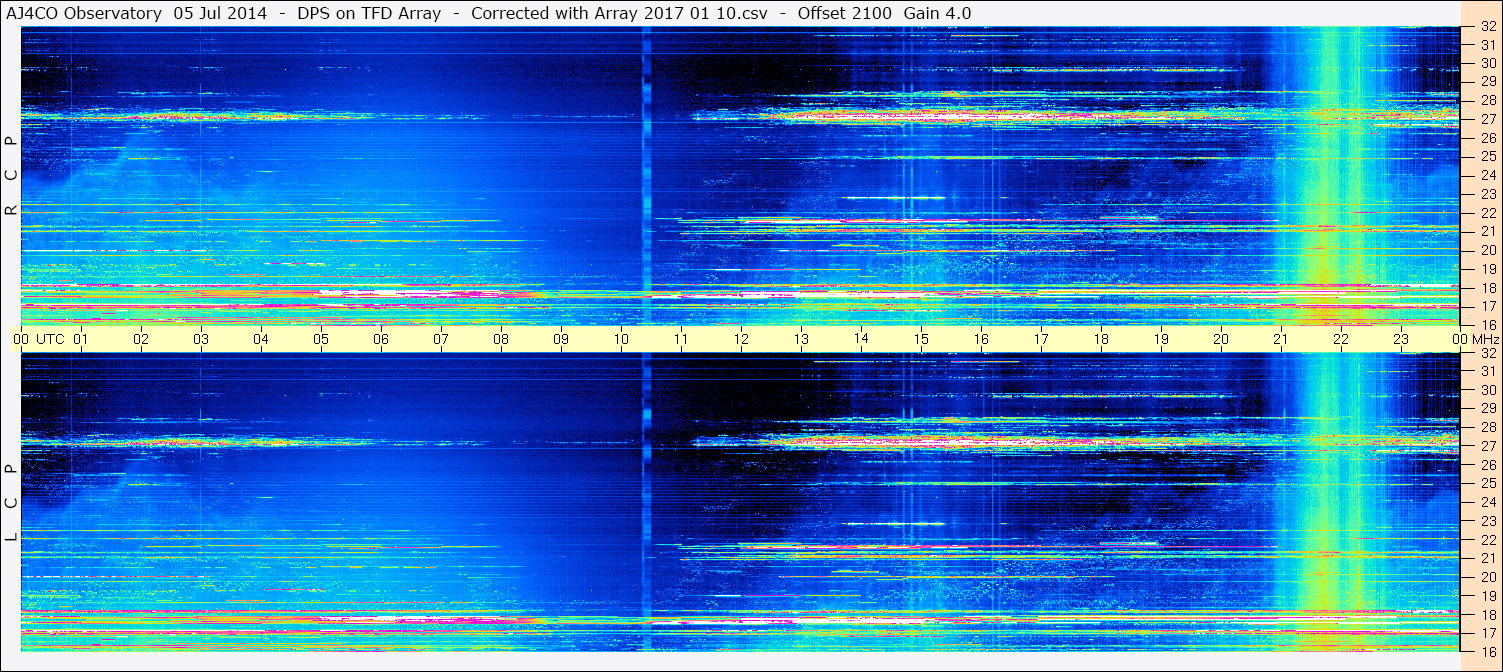Select the 16 hour mark on time axis
1503x672 pixels.
click(x=981, y=339)
